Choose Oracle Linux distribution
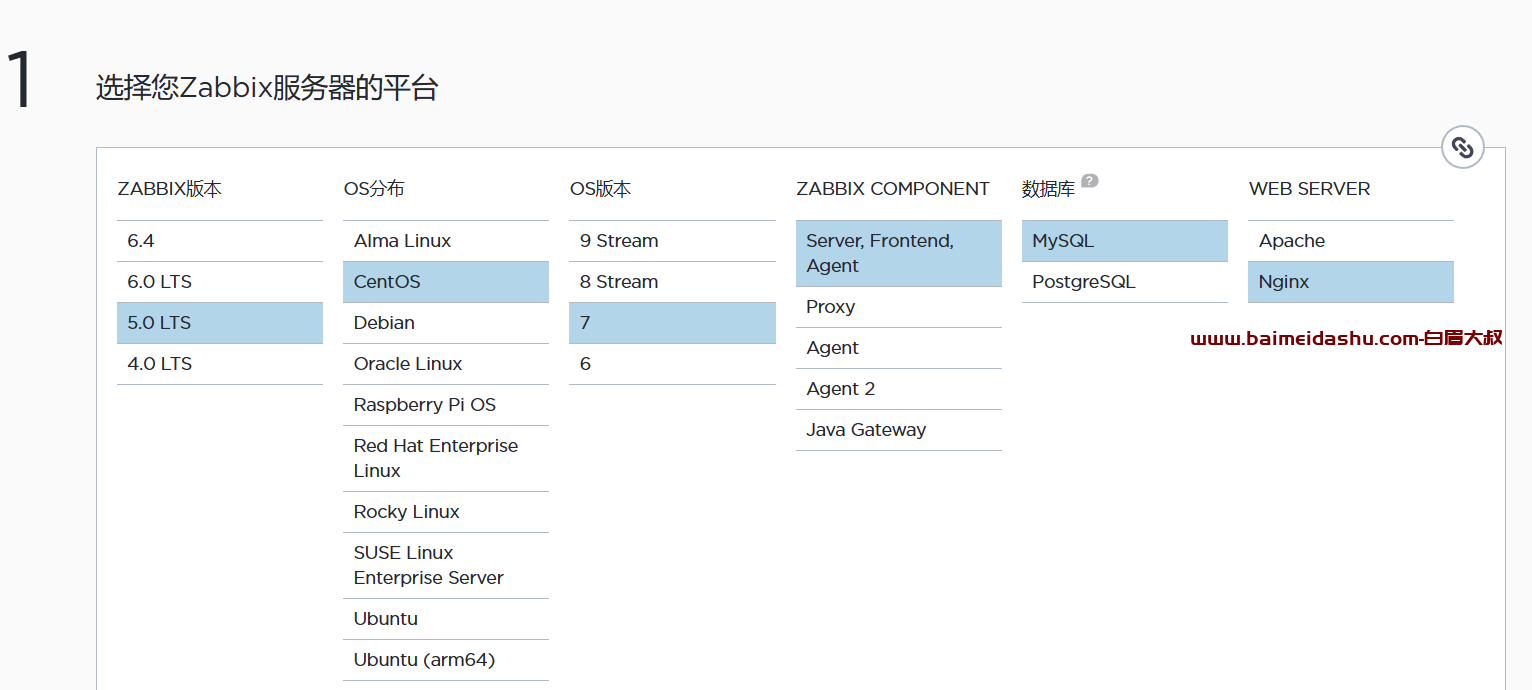Image resolution: width=1532 pixels, height=690 pixels. [x=446, y=364]
